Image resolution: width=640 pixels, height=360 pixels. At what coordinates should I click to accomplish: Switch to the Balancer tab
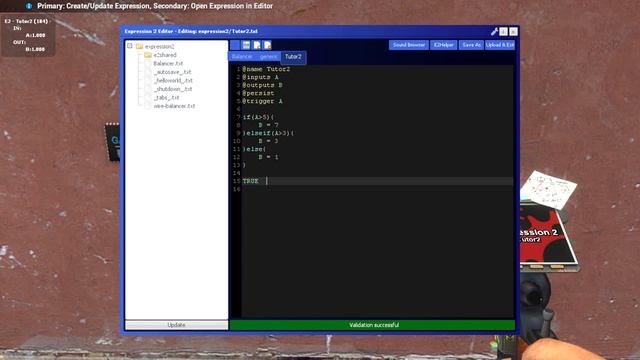(242, 57)
